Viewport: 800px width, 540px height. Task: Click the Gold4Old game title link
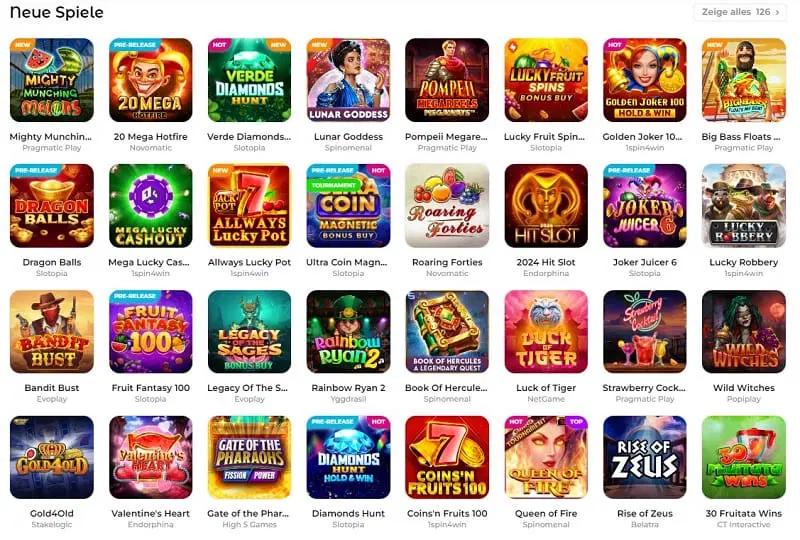pos(52,513)
